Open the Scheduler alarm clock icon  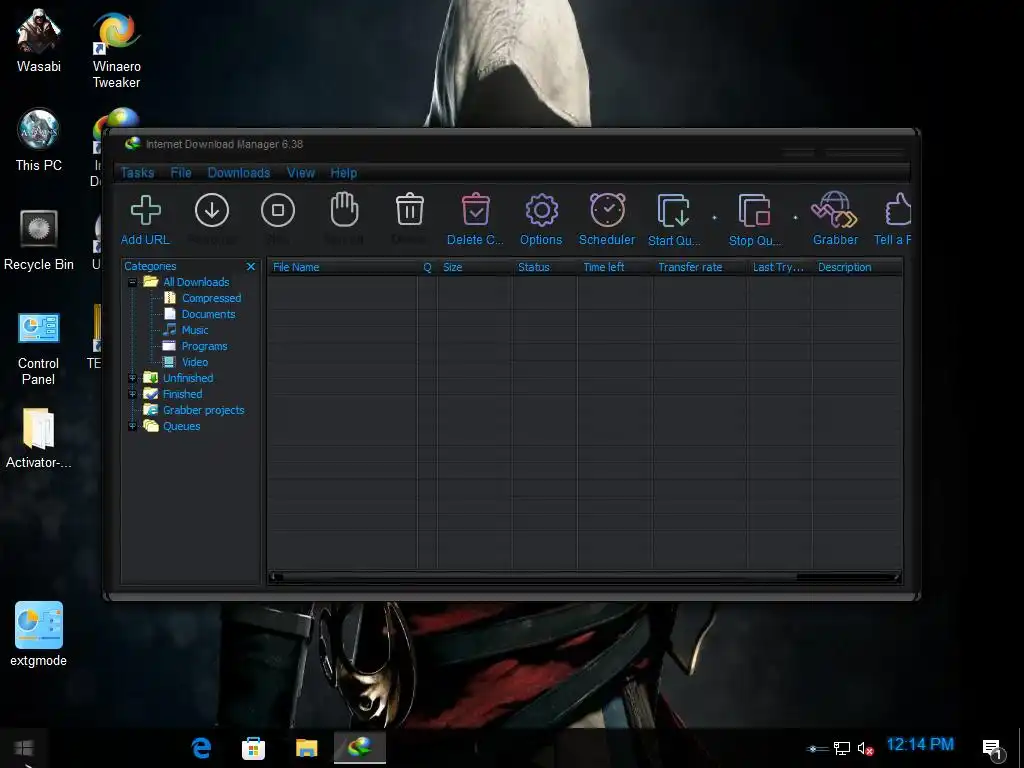click(607, 210)
